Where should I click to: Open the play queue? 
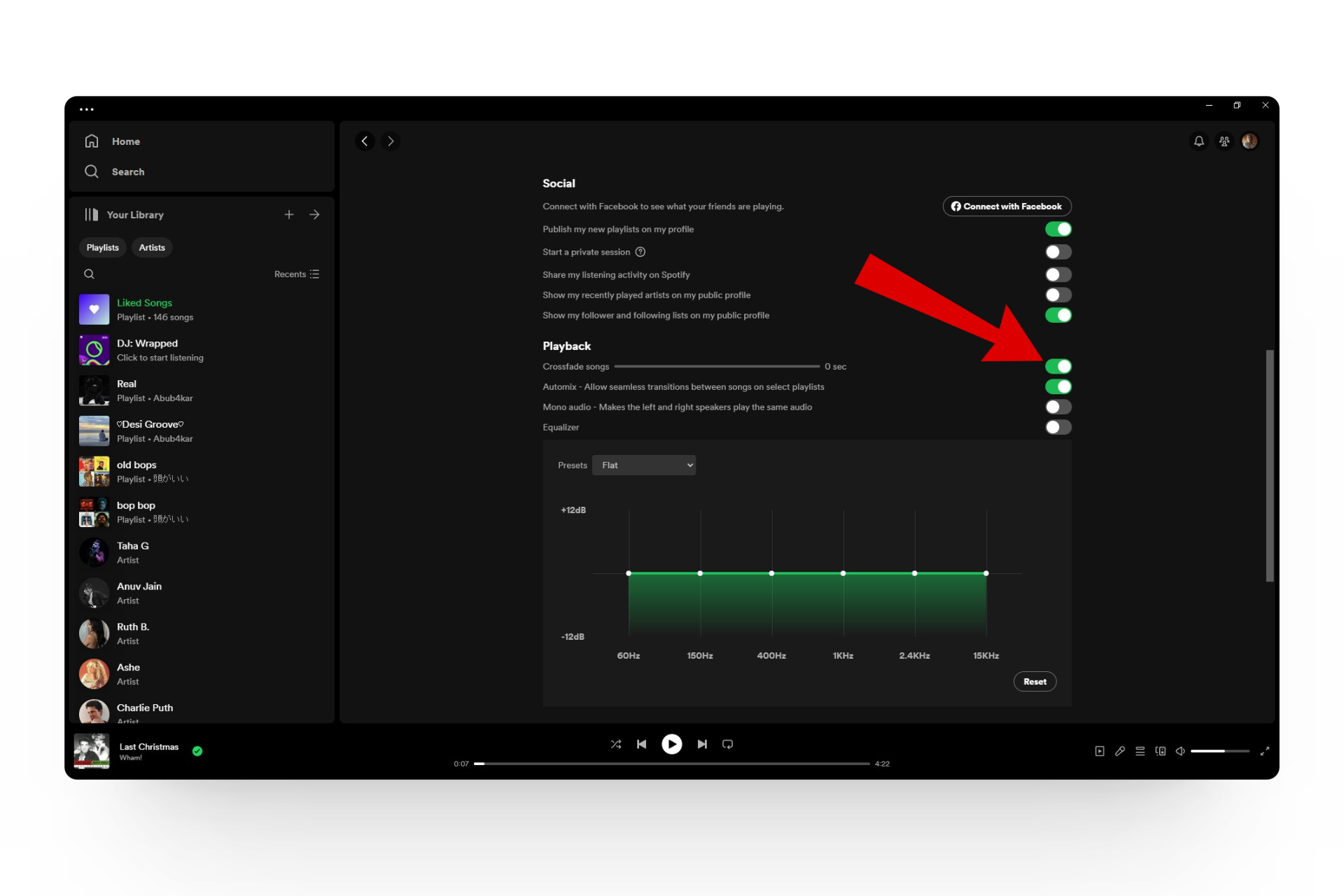click(x=1140, y=751)
